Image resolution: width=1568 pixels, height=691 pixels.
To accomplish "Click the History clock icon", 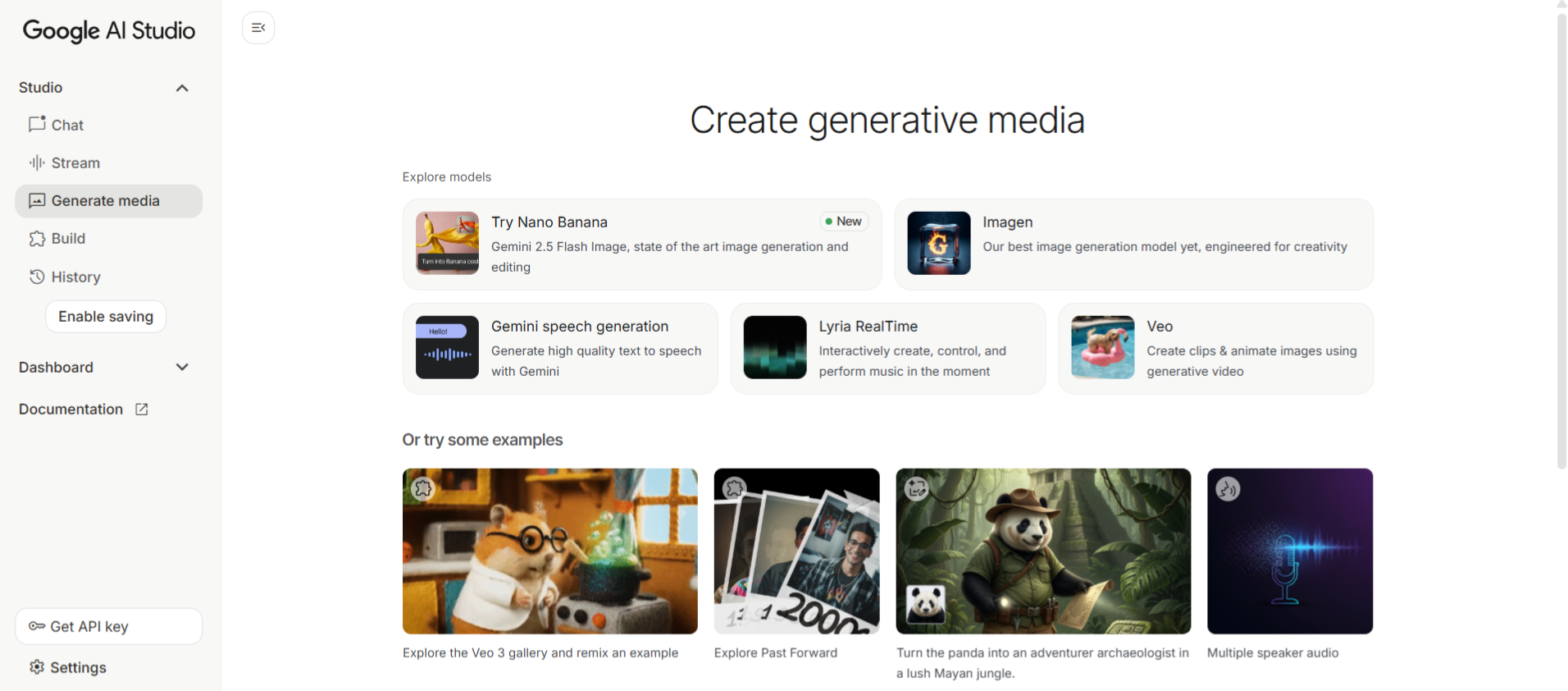I will 37,277.
